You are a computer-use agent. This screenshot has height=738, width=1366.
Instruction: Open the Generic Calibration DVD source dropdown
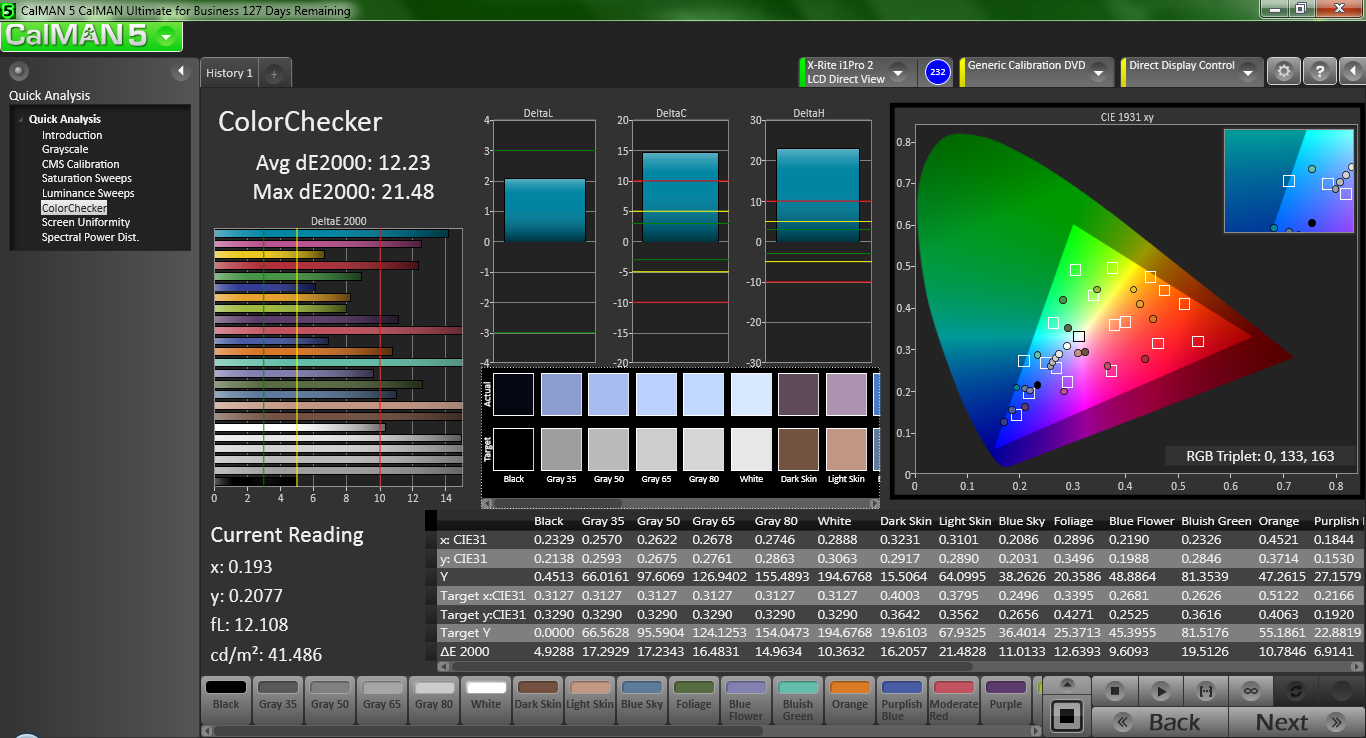[1100, 72]
